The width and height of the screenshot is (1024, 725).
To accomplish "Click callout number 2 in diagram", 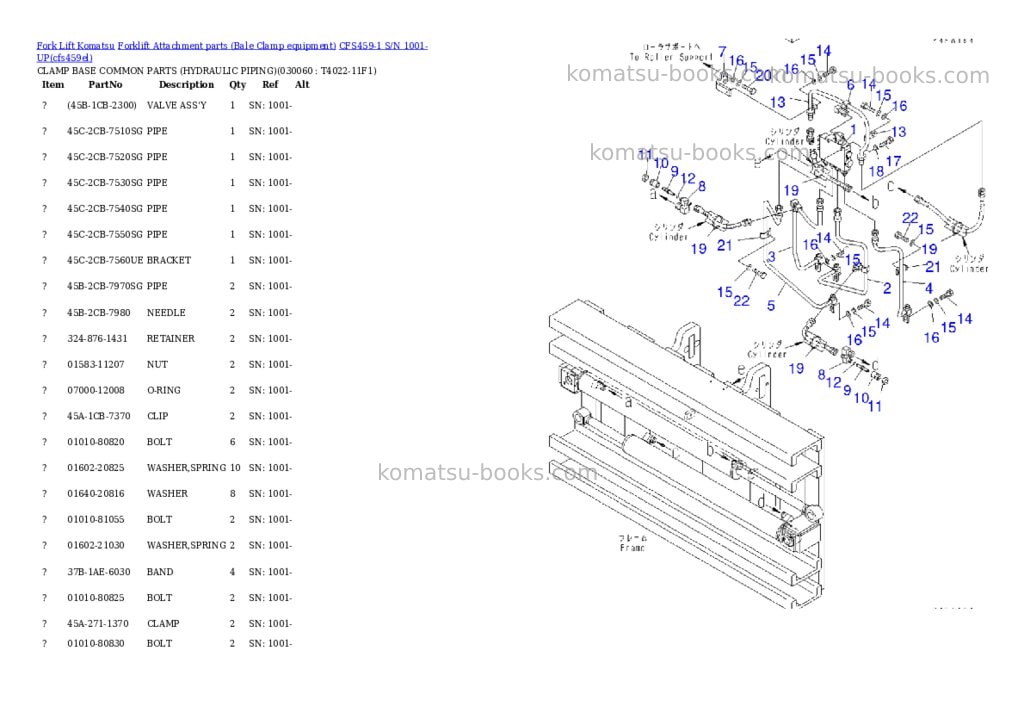I will click(887, 288).
